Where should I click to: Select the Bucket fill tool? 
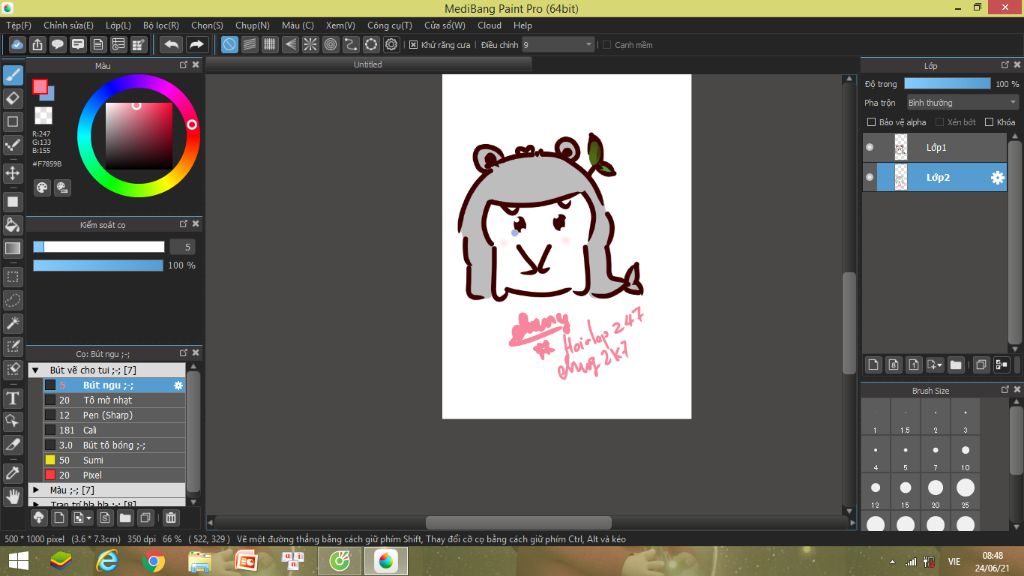pos(12,225)
